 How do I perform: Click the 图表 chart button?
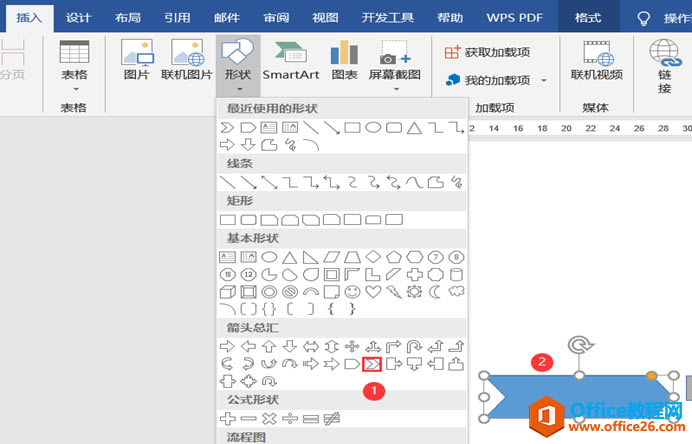344,60
